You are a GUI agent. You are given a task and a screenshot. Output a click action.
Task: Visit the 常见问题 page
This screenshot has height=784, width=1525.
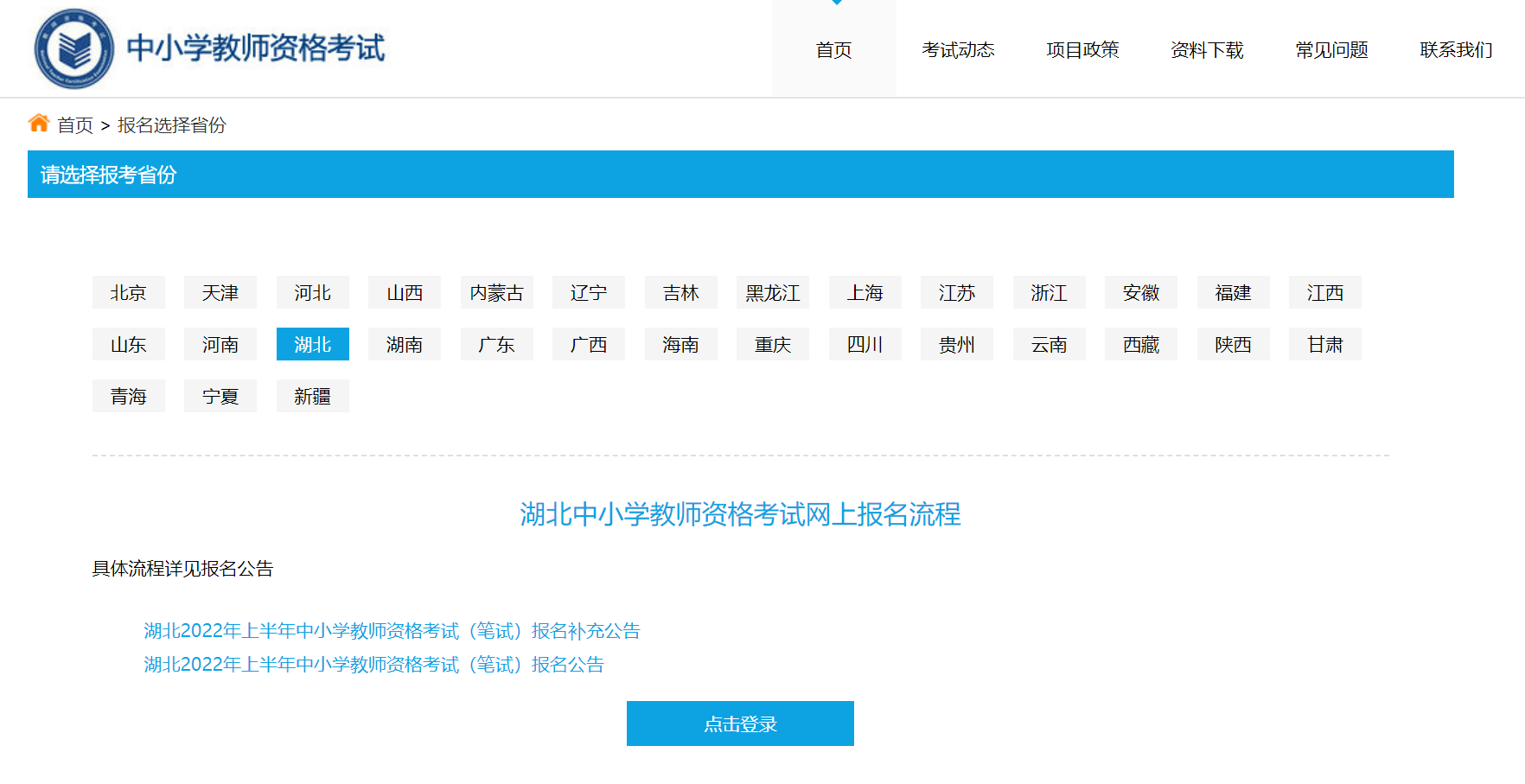pos(1331,50)
